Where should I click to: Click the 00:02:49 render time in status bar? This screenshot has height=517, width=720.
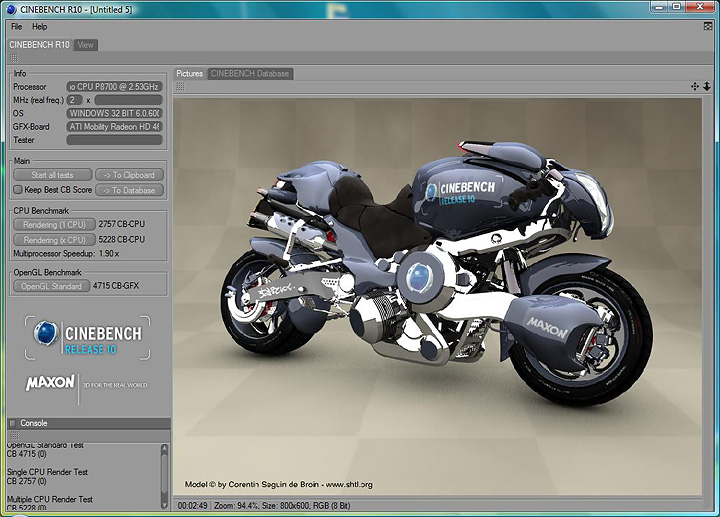192,506
